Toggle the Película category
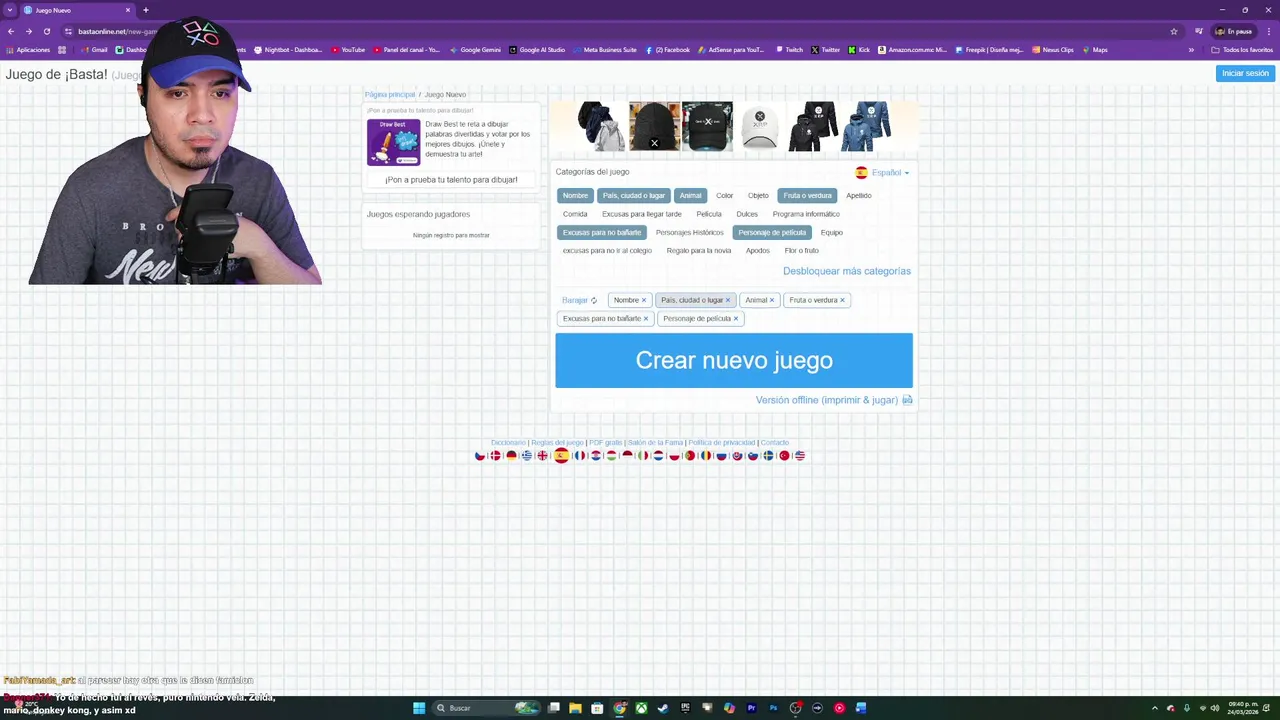Screen dimensions: 1280x720 point(709,214)
